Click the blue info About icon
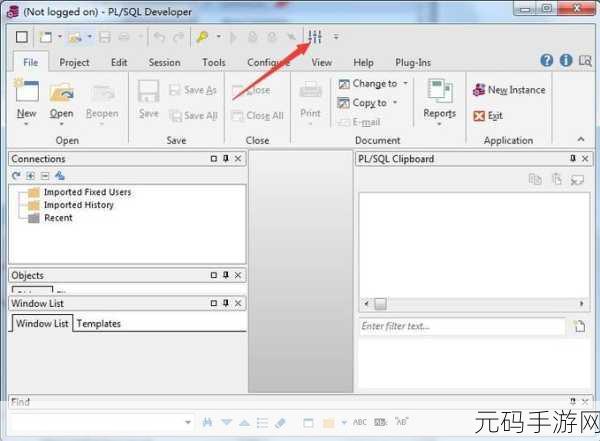 pyautogui.click(x=566, y=60)
